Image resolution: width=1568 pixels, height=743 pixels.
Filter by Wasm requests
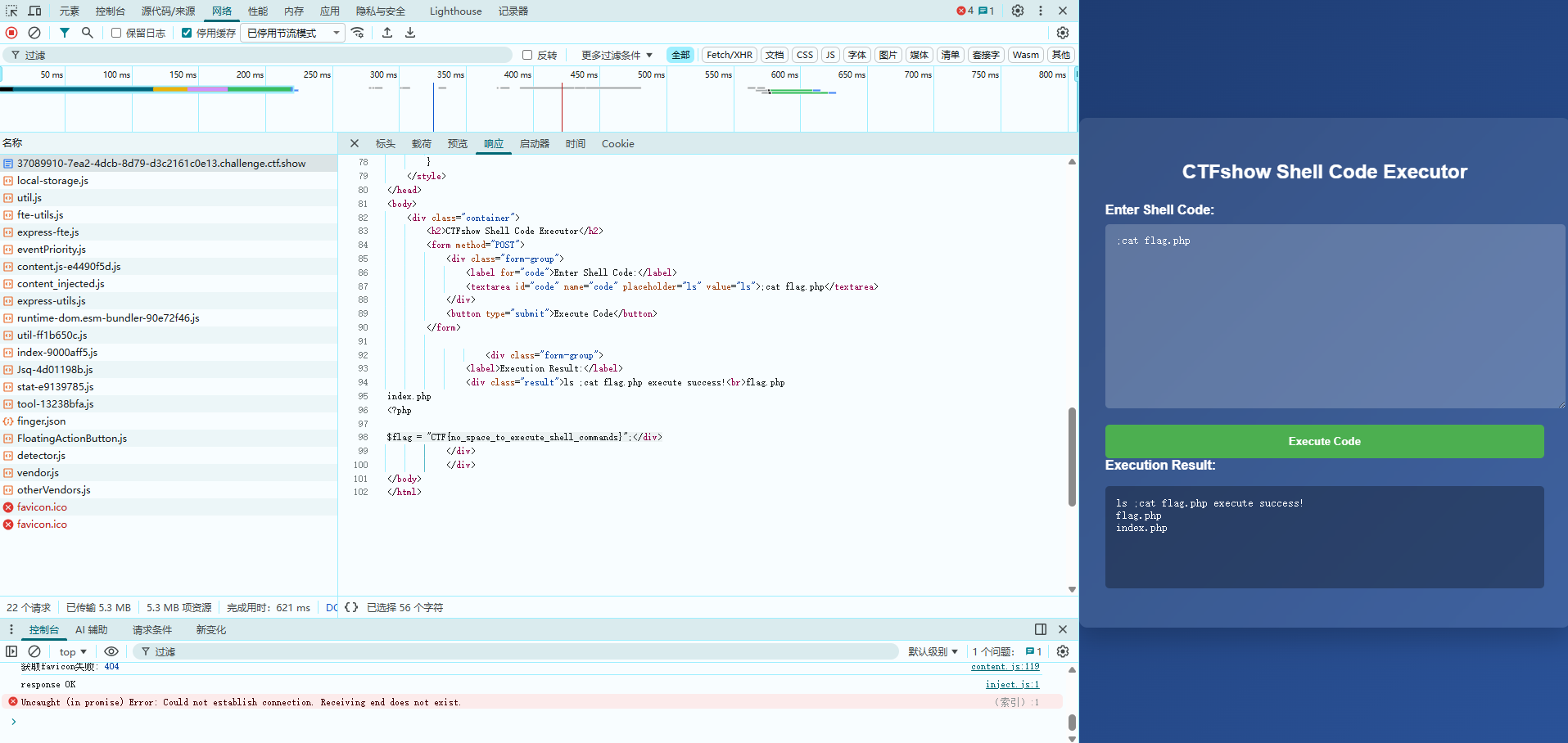click(x=1026, y=55)
